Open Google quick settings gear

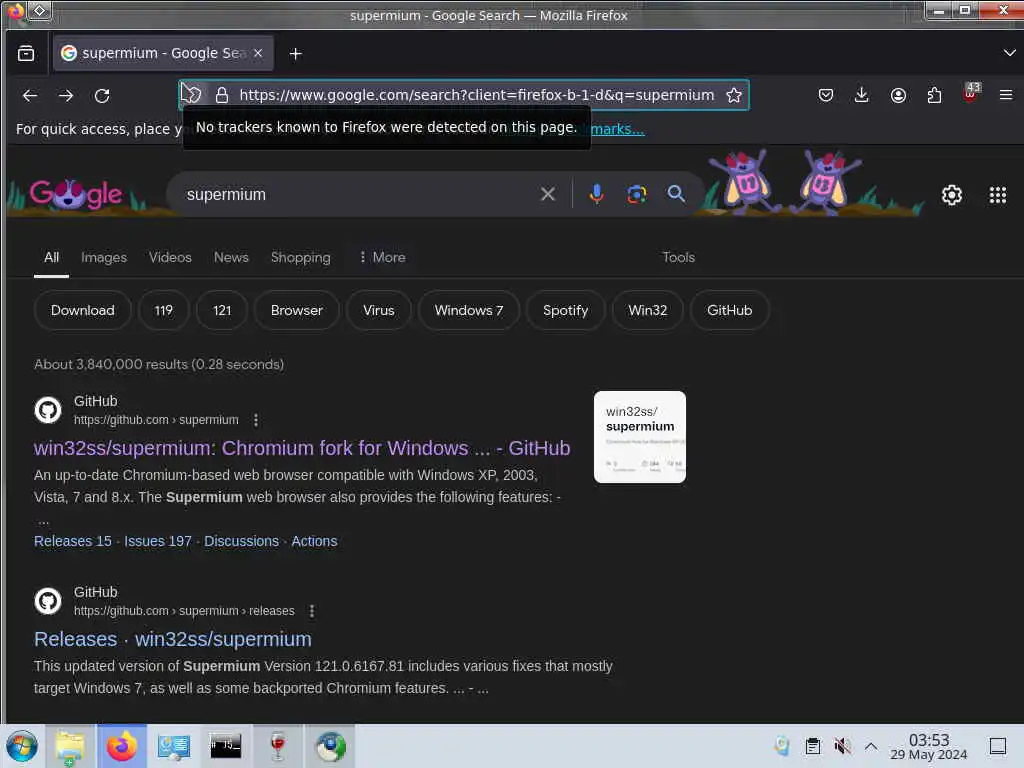pyautogui.click(x=952, y=195)
